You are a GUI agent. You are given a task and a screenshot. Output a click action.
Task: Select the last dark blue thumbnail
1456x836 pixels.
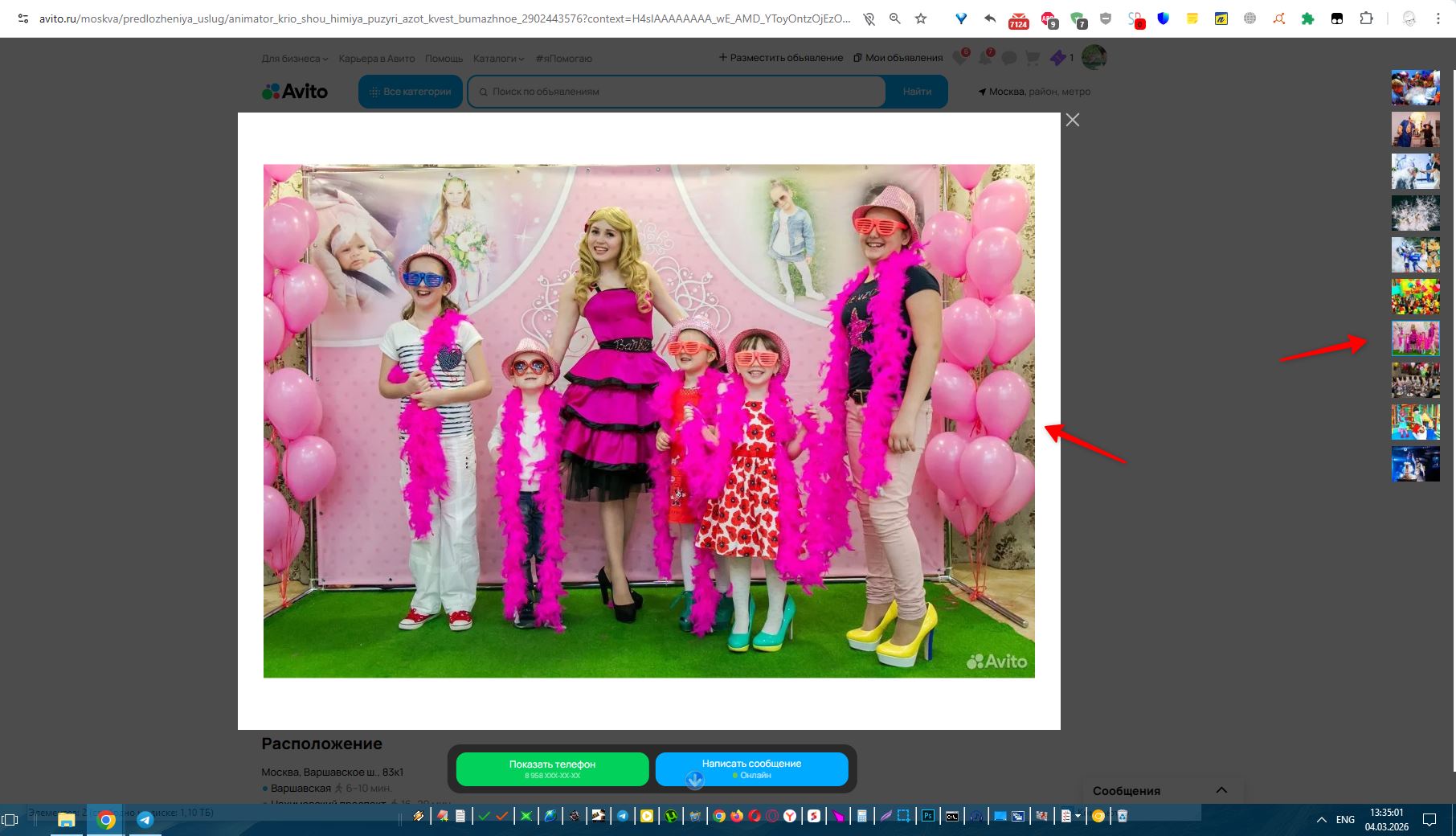tap(1415, 464)
